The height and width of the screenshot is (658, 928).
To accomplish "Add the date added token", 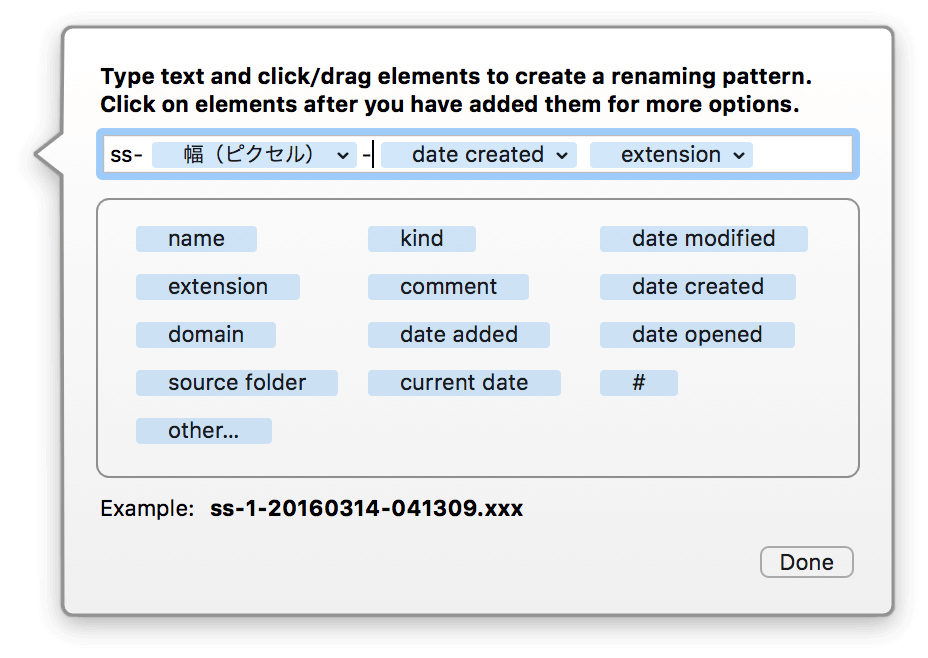I will point(459,335).
